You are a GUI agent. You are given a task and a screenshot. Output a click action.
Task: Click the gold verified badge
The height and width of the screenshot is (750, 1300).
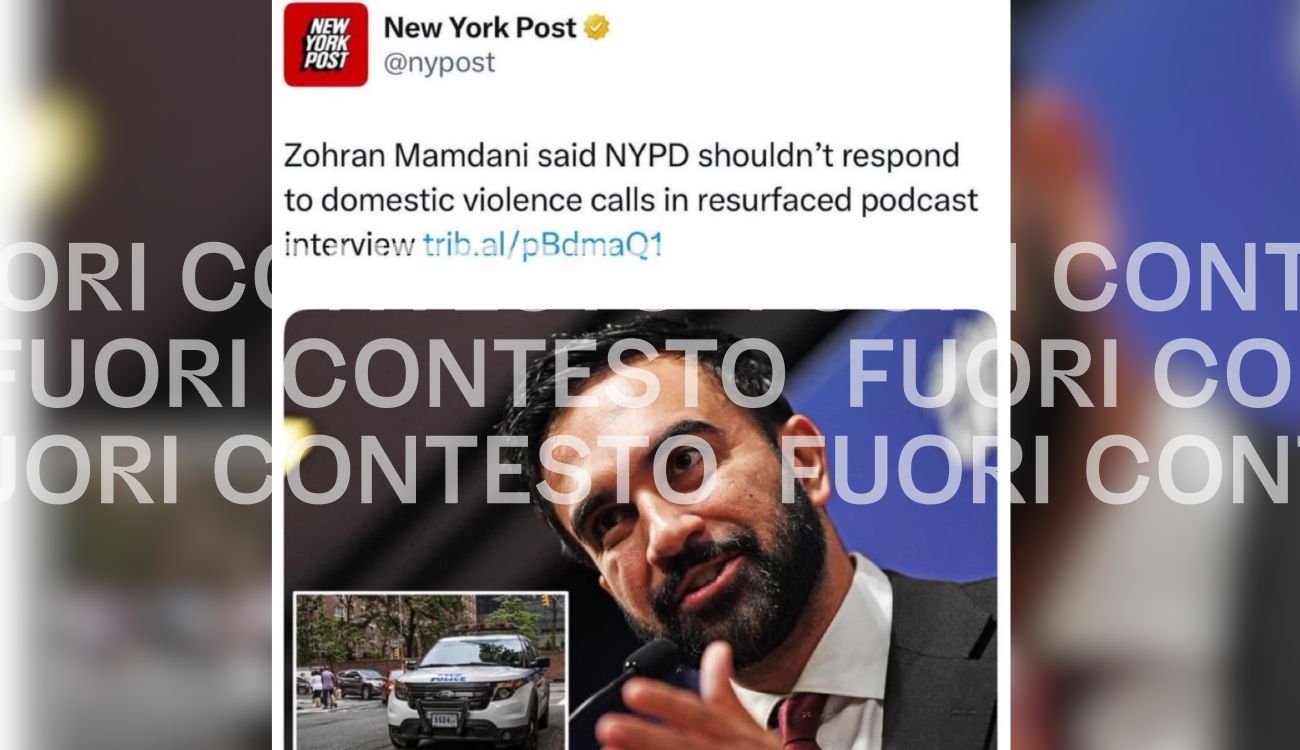click(x=597, y=28)
